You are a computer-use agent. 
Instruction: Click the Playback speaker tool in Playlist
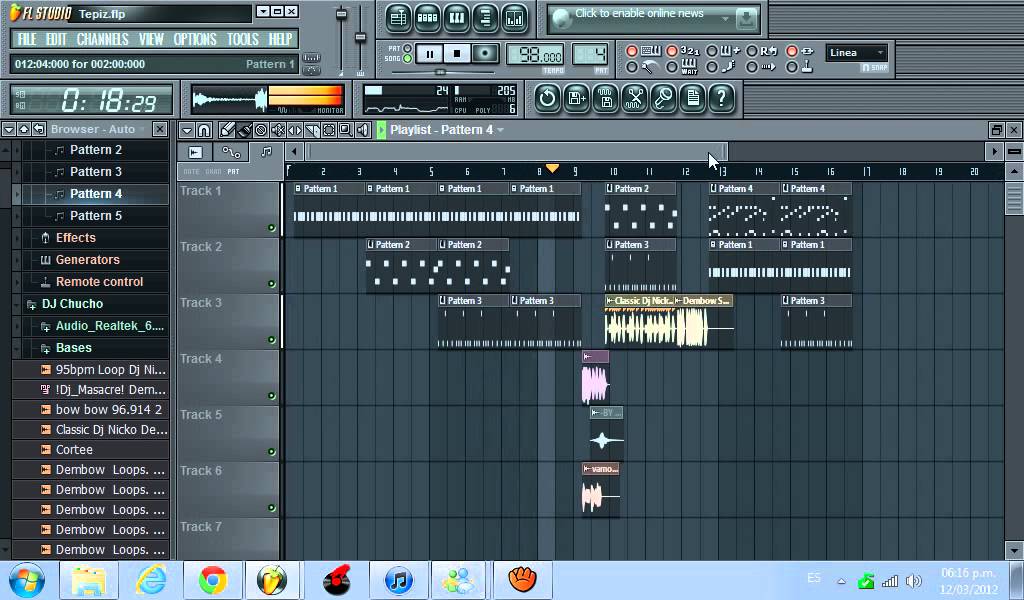[x=363, y=130]
